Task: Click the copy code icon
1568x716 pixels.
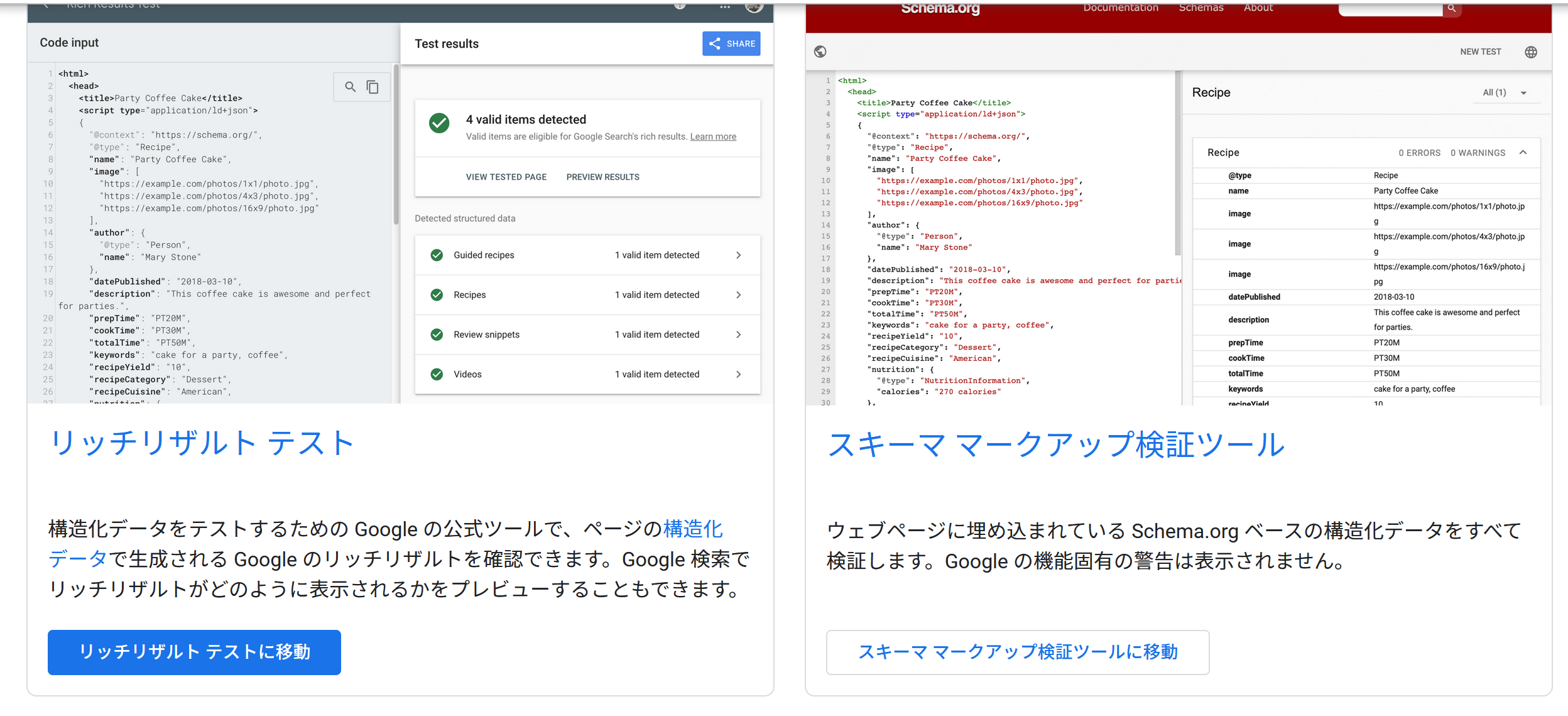Action: (x=373, y=87)
